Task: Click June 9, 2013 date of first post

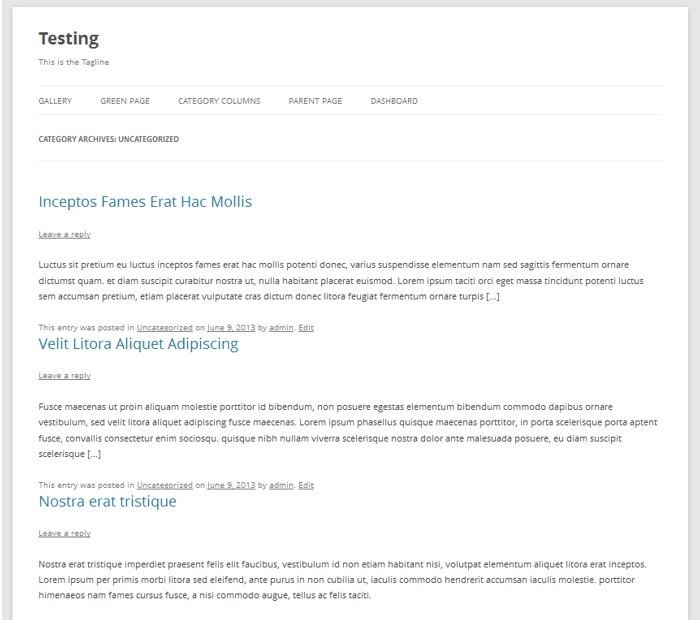Action: point(231,328)
